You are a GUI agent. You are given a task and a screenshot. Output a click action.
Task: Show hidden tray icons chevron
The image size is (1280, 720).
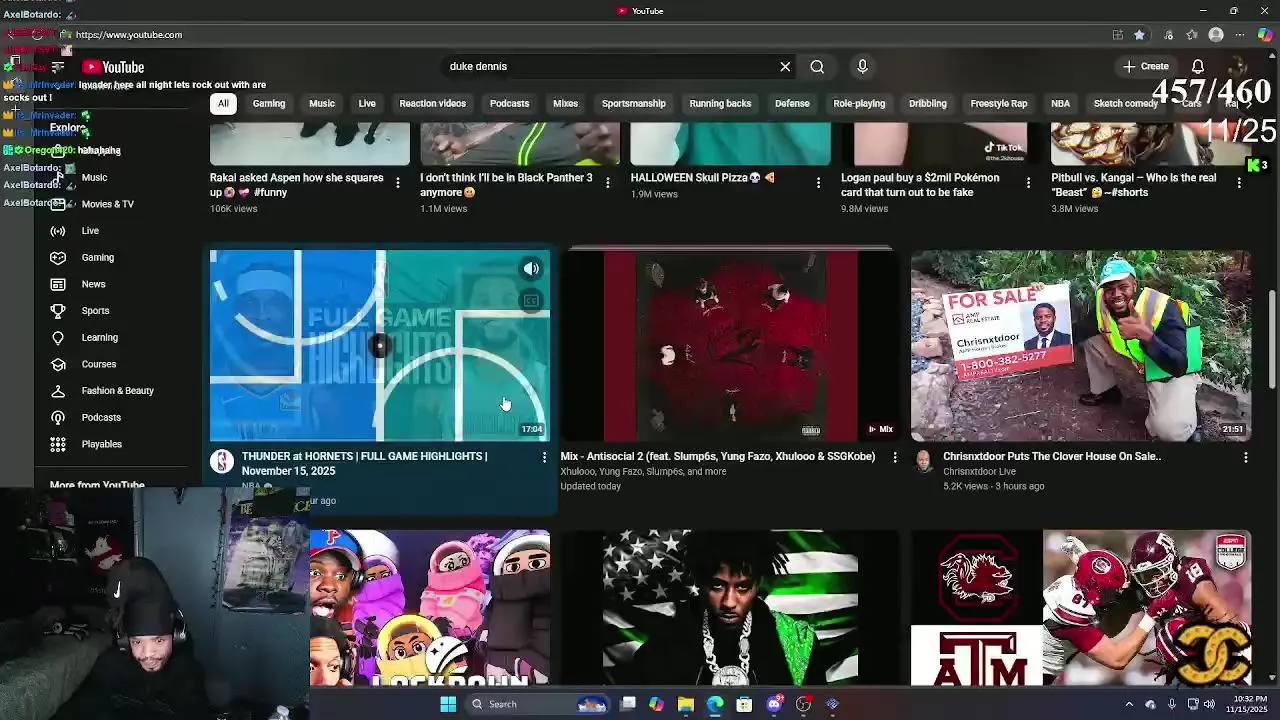point(1129,704)
